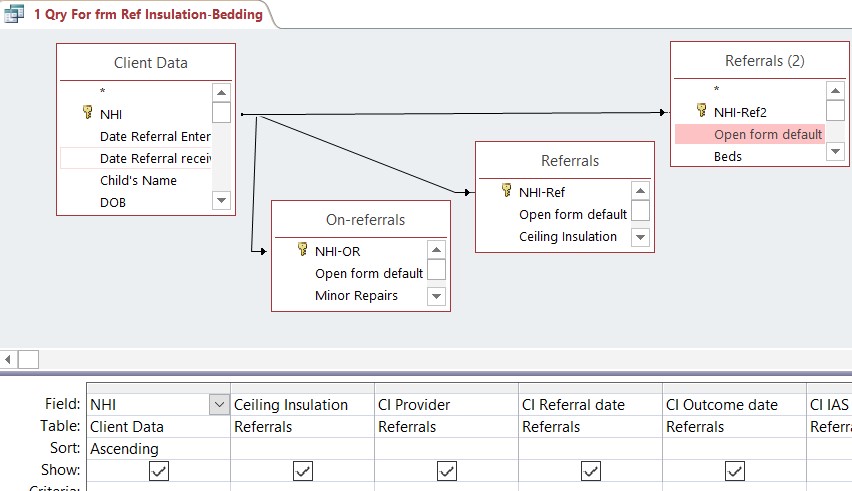Select the Client Data table title
The width and height of the screenshot is (852, 491).
coord(151,63)
